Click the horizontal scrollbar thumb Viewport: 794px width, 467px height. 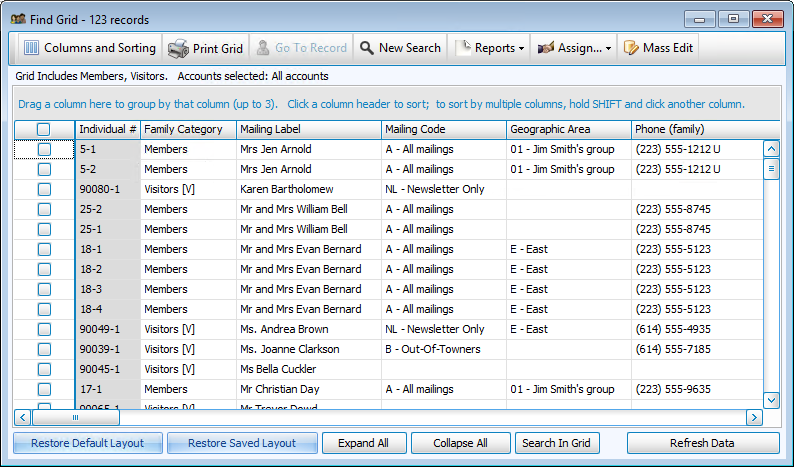75,417
